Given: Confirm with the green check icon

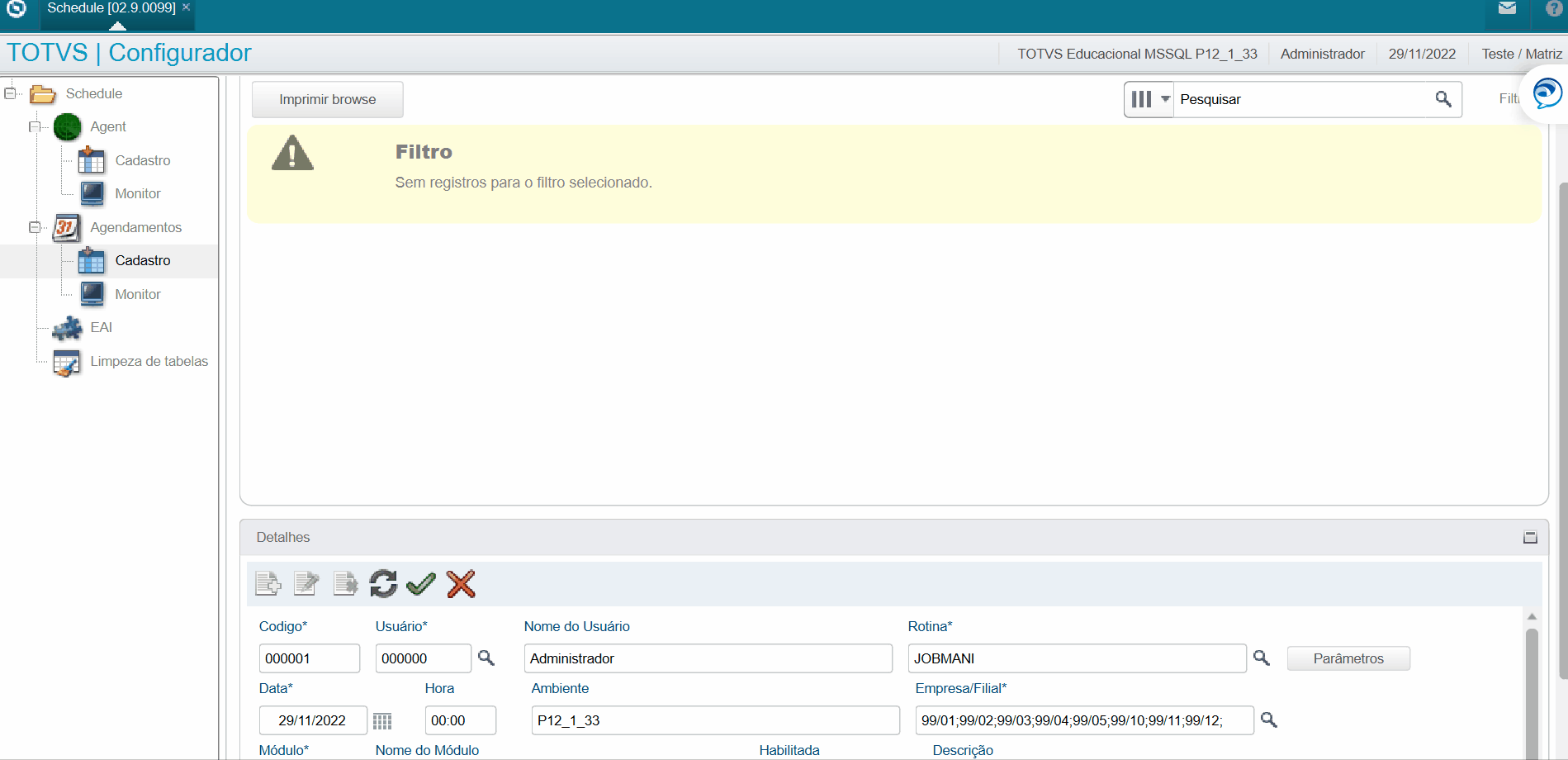Looking at the screenshot, I should 421,583.
